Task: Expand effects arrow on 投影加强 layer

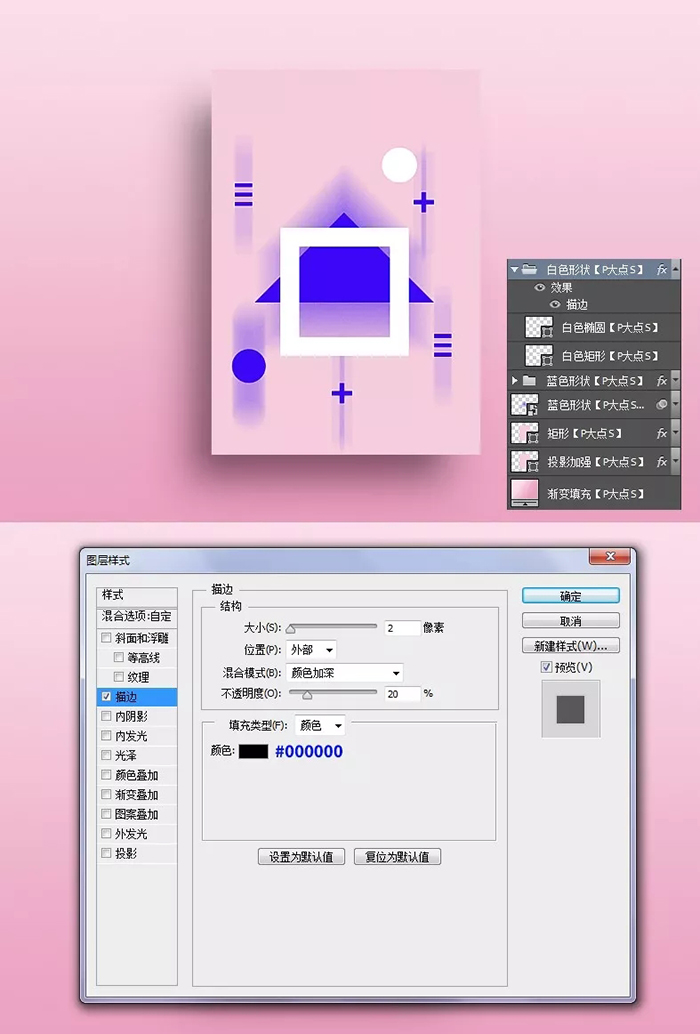Action: [x=676, y=462]
